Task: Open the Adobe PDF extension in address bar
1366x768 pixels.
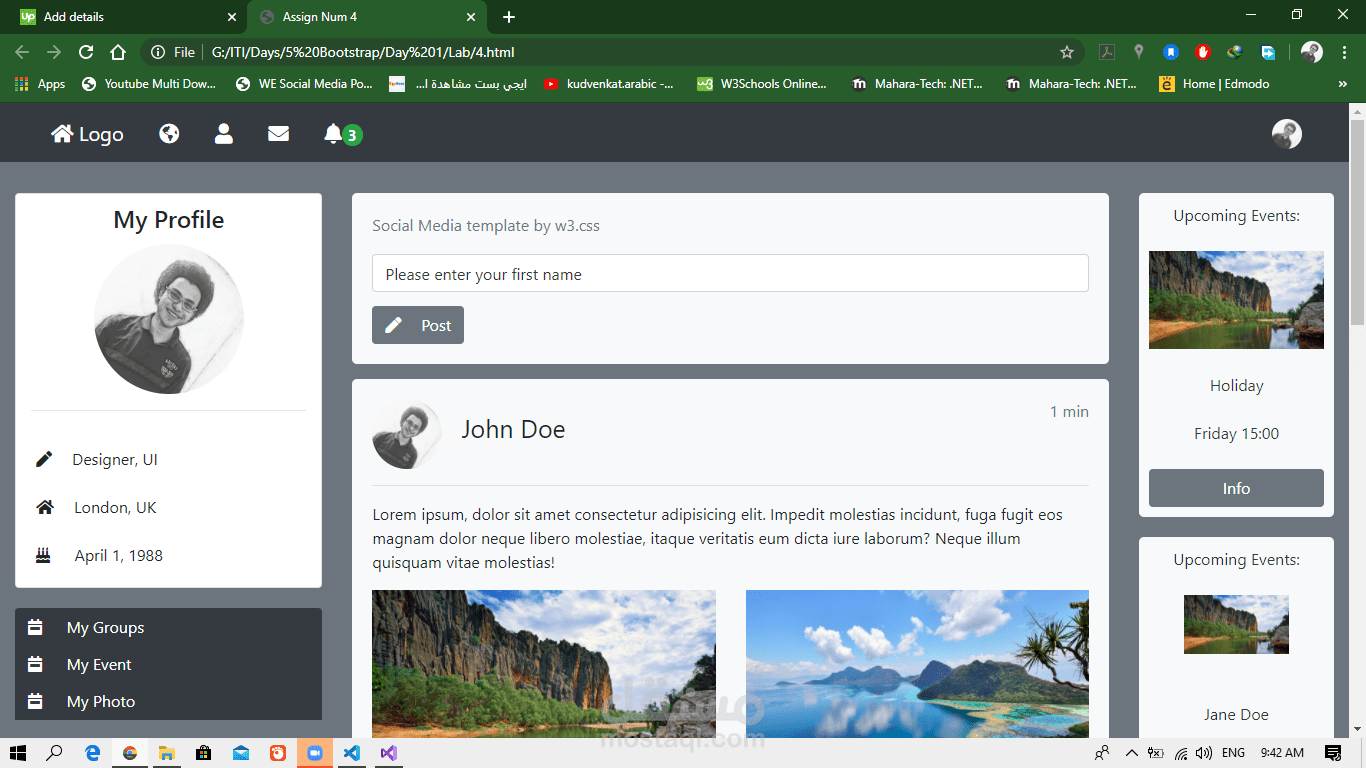Action: (x=1108, y=51)
